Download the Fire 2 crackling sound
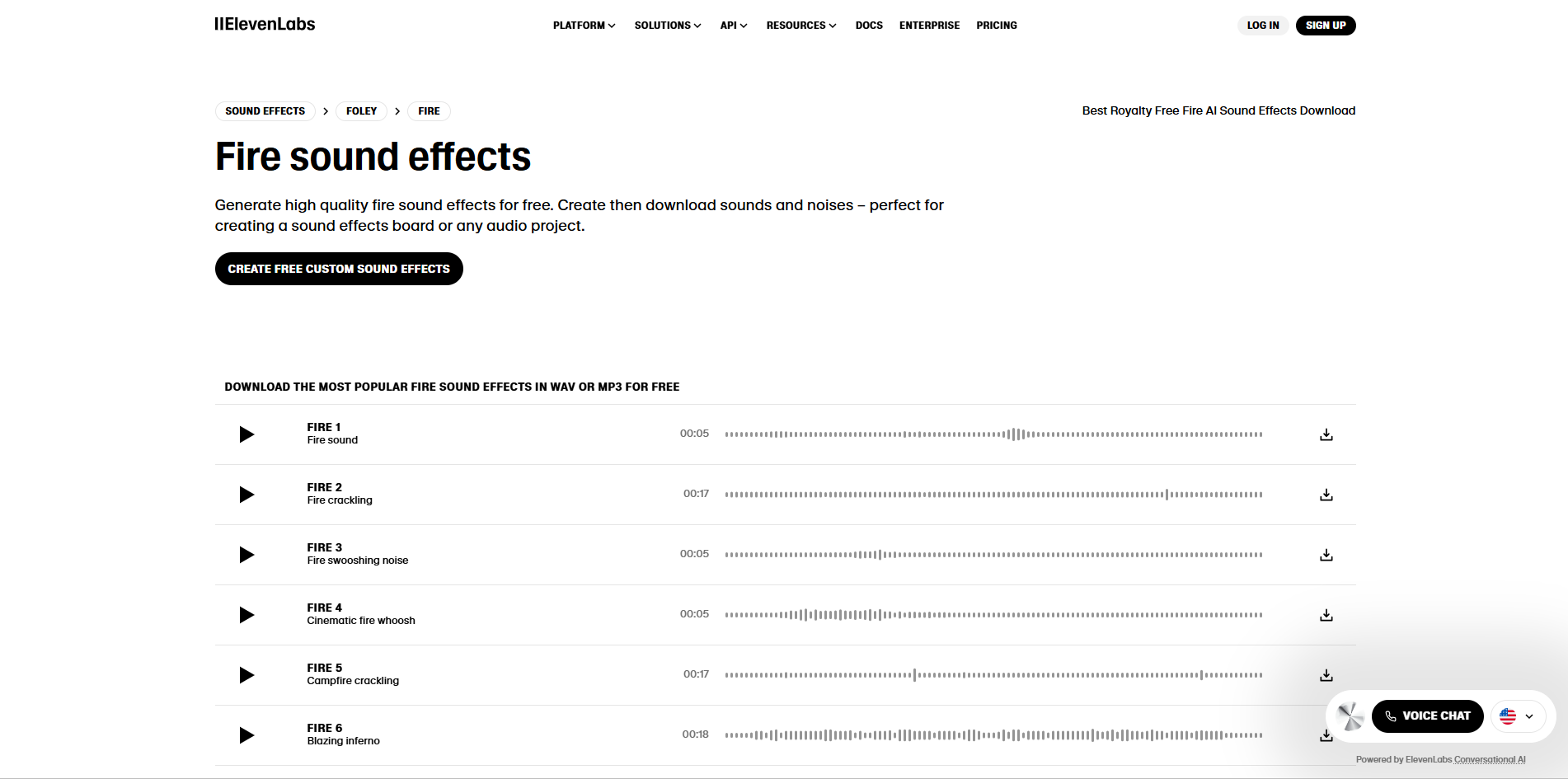Screen dimensions: 1568x779 click(1326, 495)
